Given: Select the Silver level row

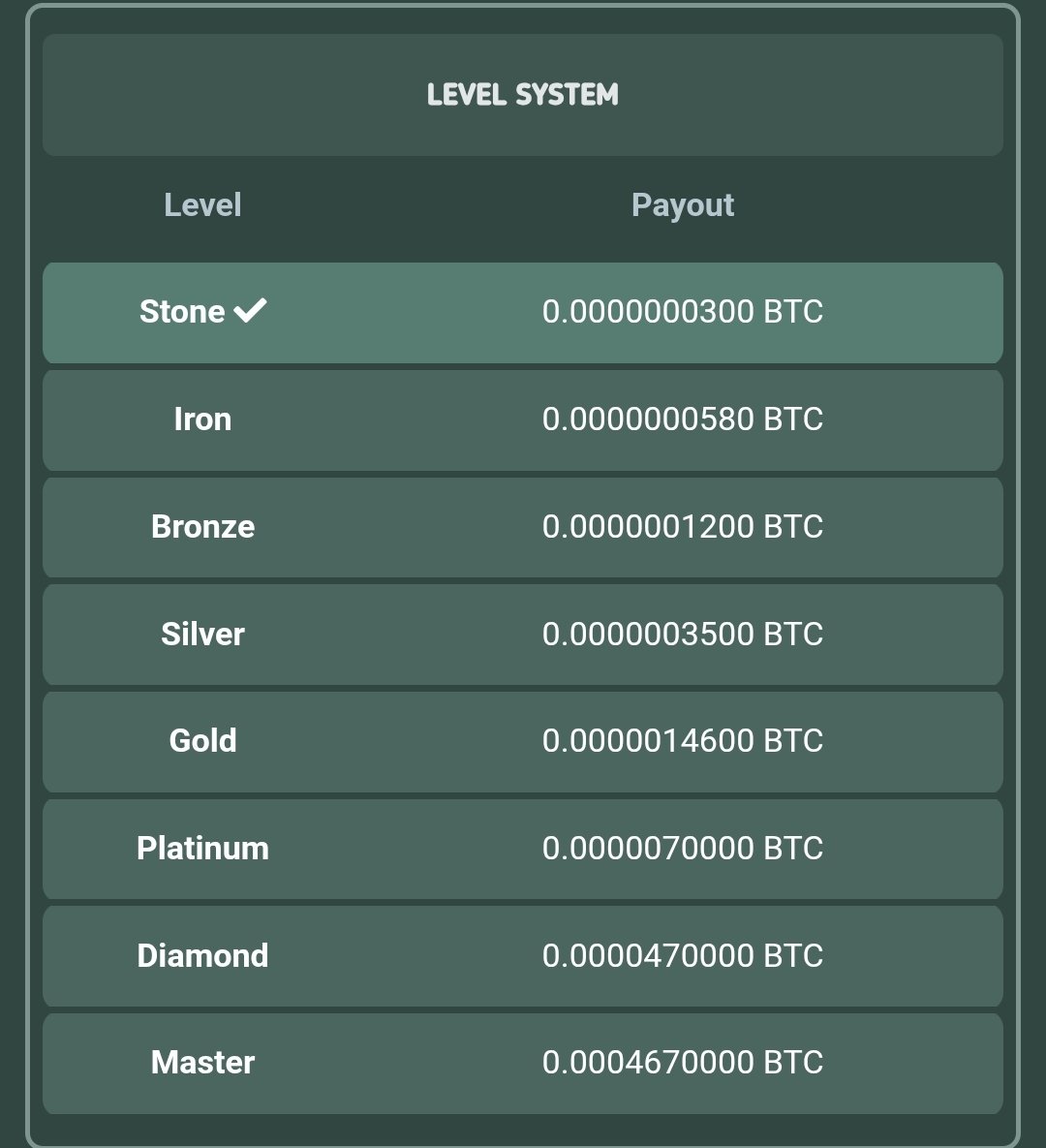Looking at the screenshot, I should pos(523,635).
